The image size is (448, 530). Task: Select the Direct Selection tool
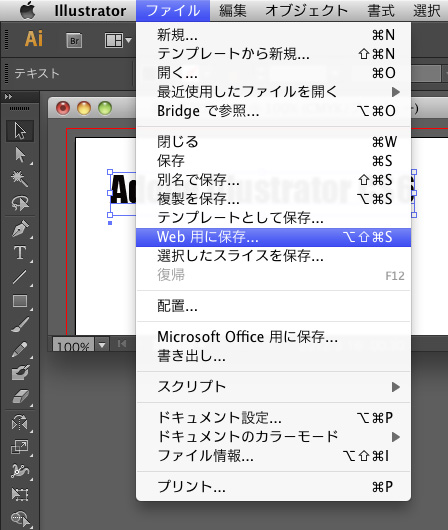pyautogui.click(x=20, y=155)
